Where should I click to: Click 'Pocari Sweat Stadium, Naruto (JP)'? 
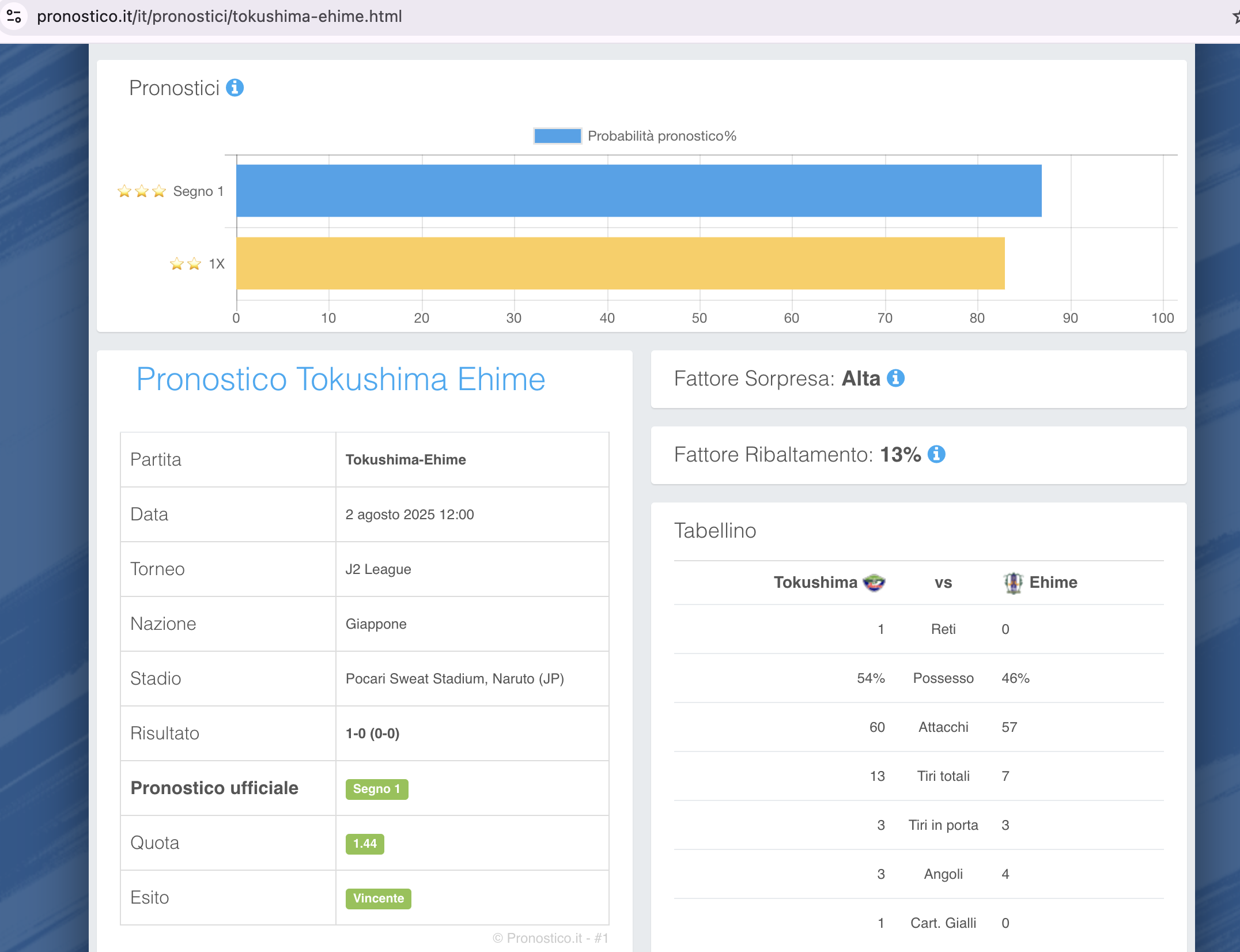pos(455,679)
